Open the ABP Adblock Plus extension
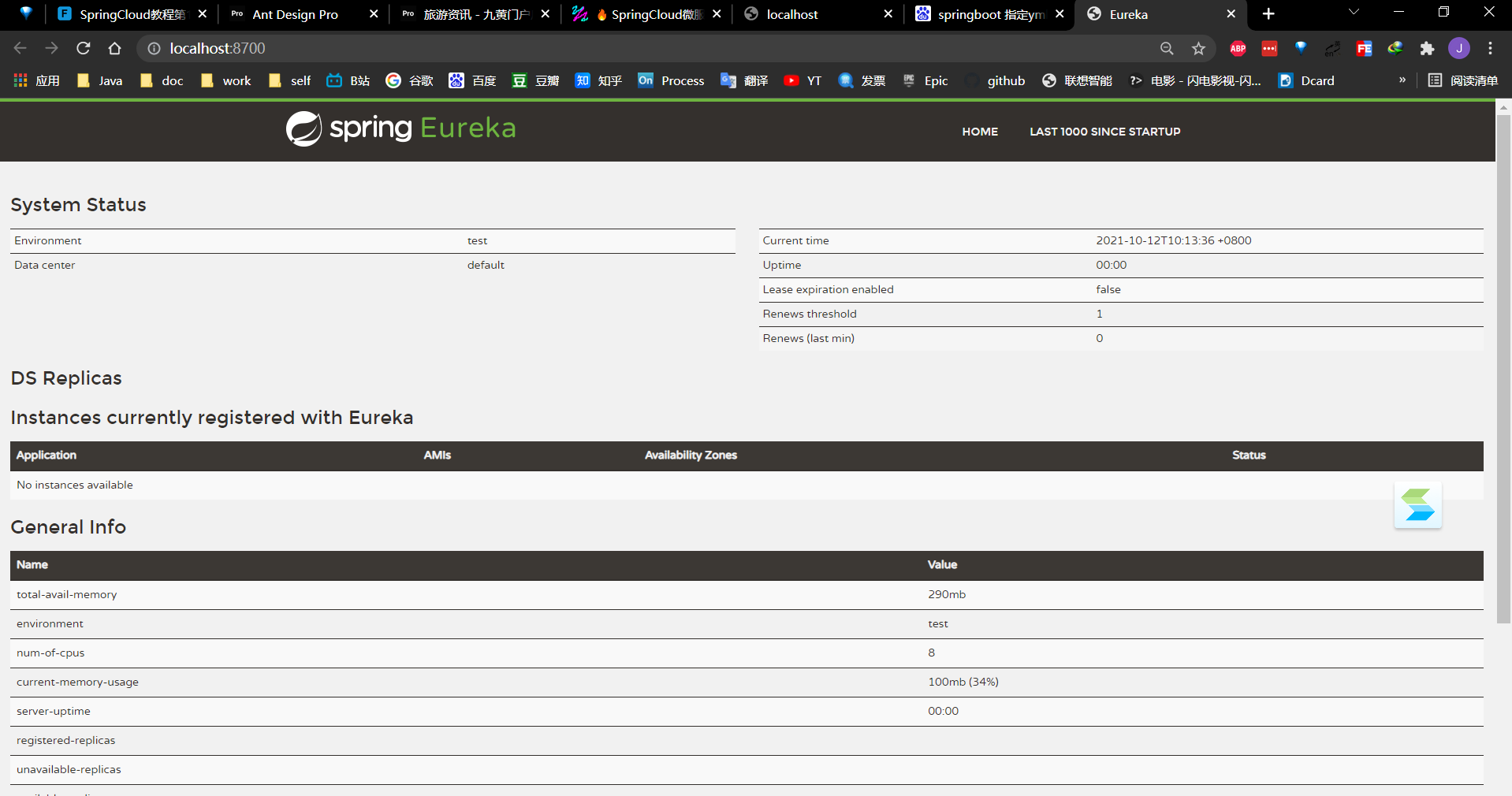The height and width of the screenshot is (796, 1512). (x=1238, y=48)
